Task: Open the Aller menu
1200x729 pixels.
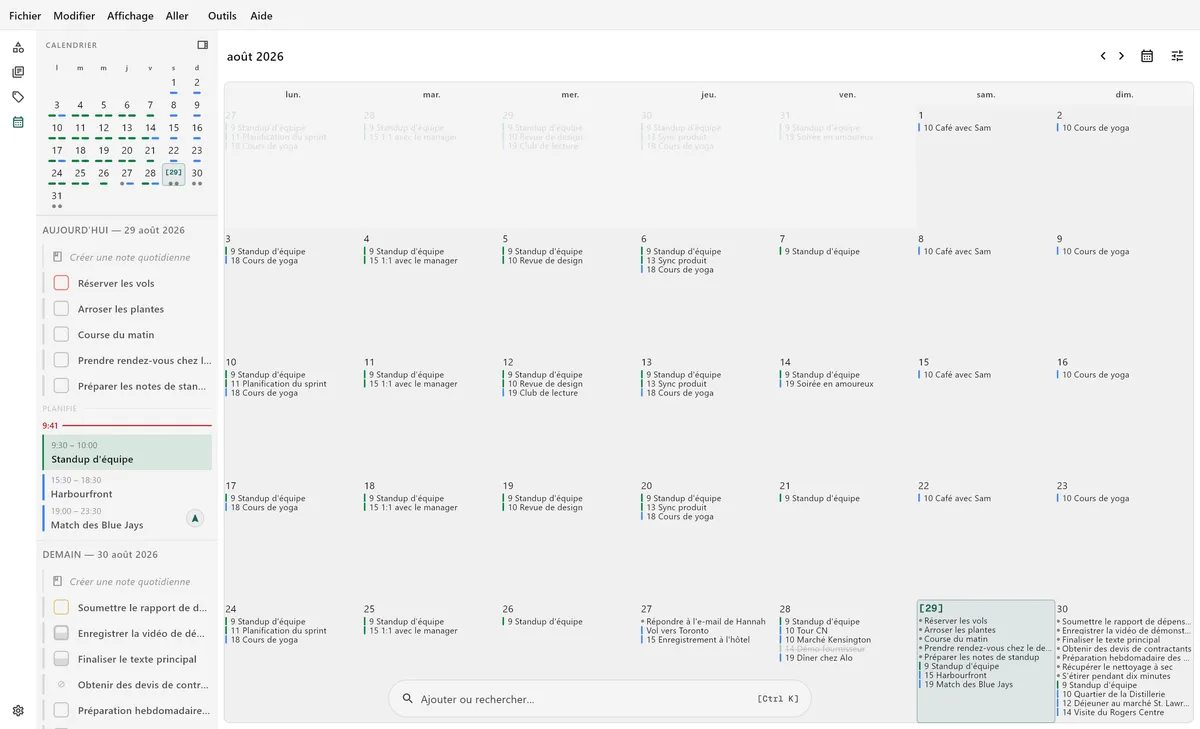Action: click(177, 16)
